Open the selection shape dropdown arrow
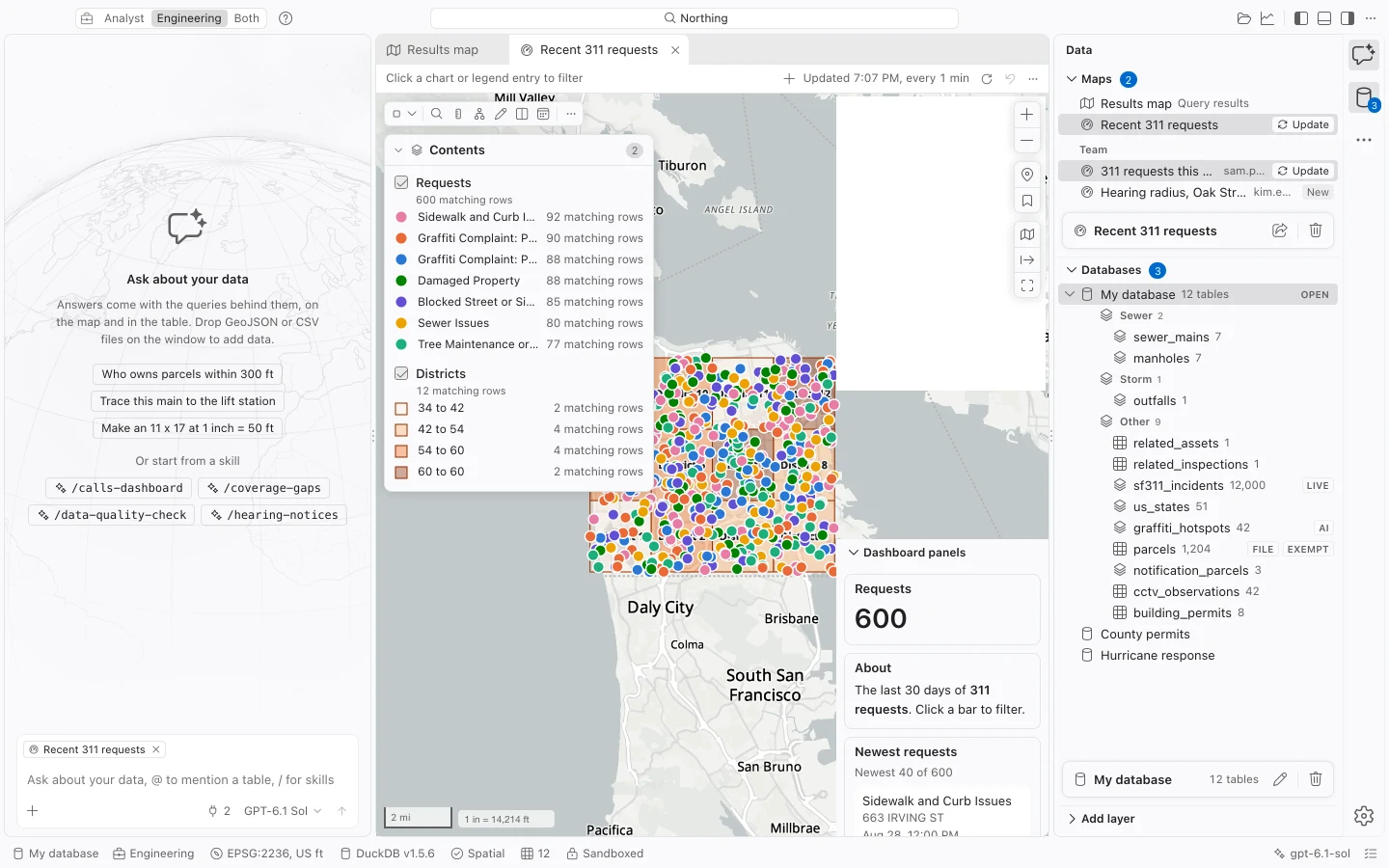The width and height of the screenshot is (1389, 868). pos(412,114)
